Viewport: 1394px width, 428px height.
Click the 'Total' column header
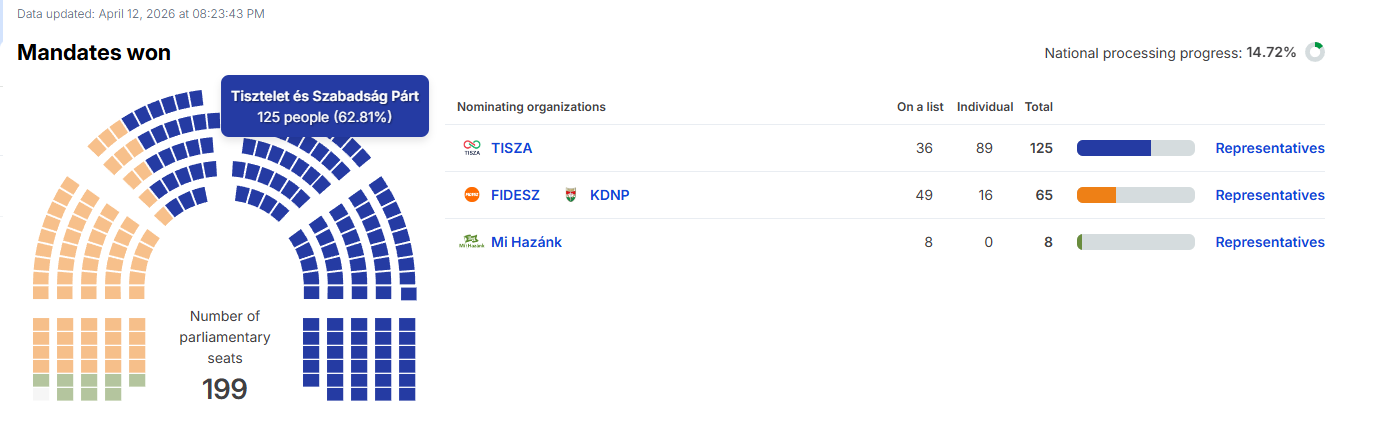[1039, 107]
